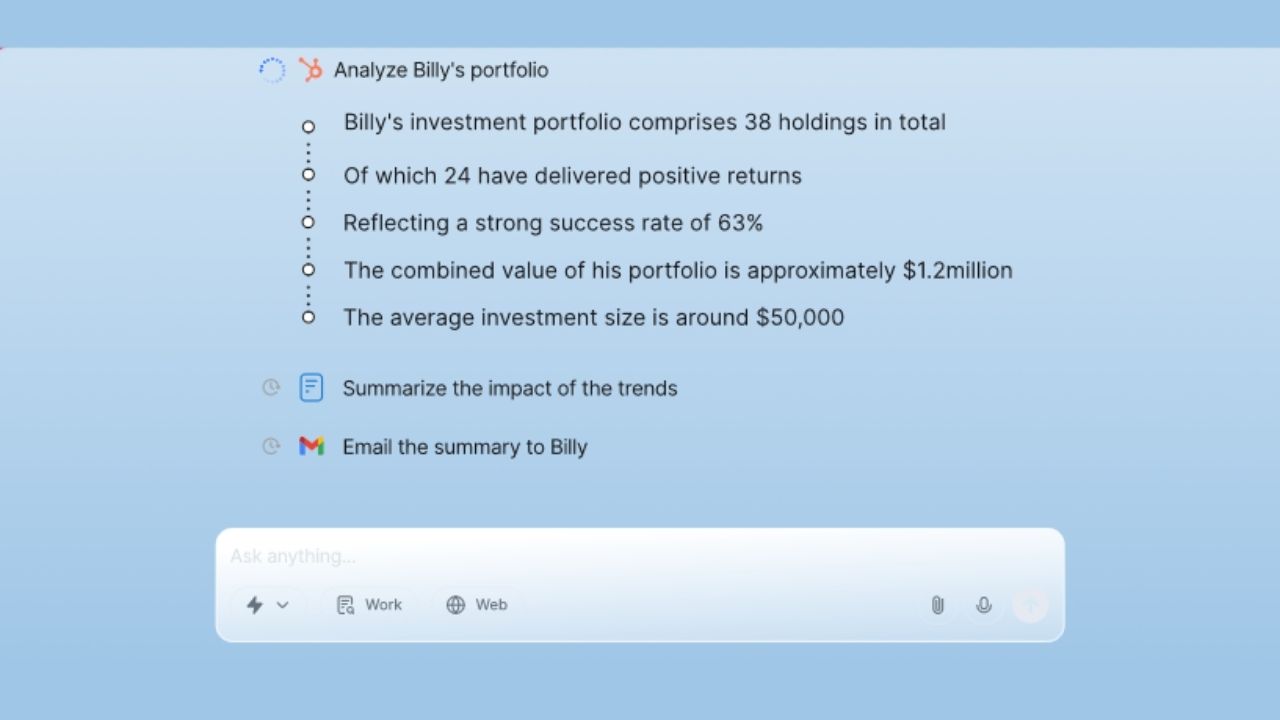Viewport: 1280px width, 720px height.
Task: Select the Email the summary to Billy step
Action: [465, 446]
